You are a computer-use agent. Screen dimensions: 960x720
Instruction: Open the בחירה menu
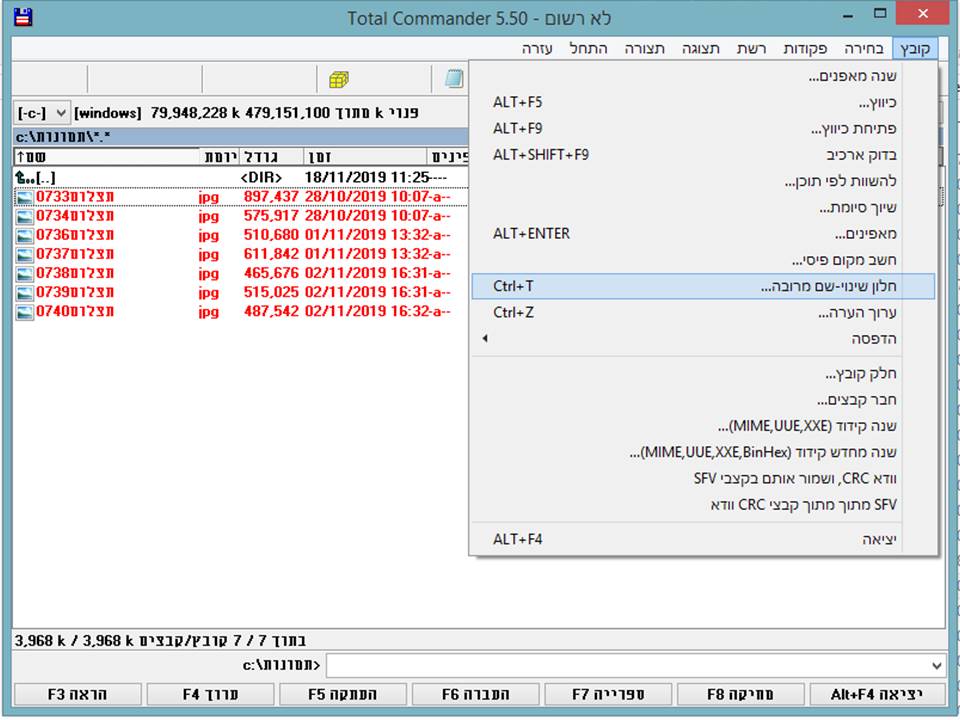[x=864, y=48]
